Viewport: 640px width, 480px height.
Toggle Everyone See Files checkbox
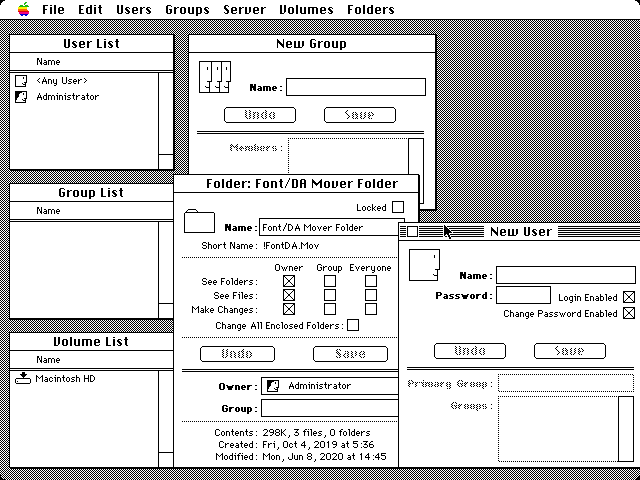coord(371,295)
